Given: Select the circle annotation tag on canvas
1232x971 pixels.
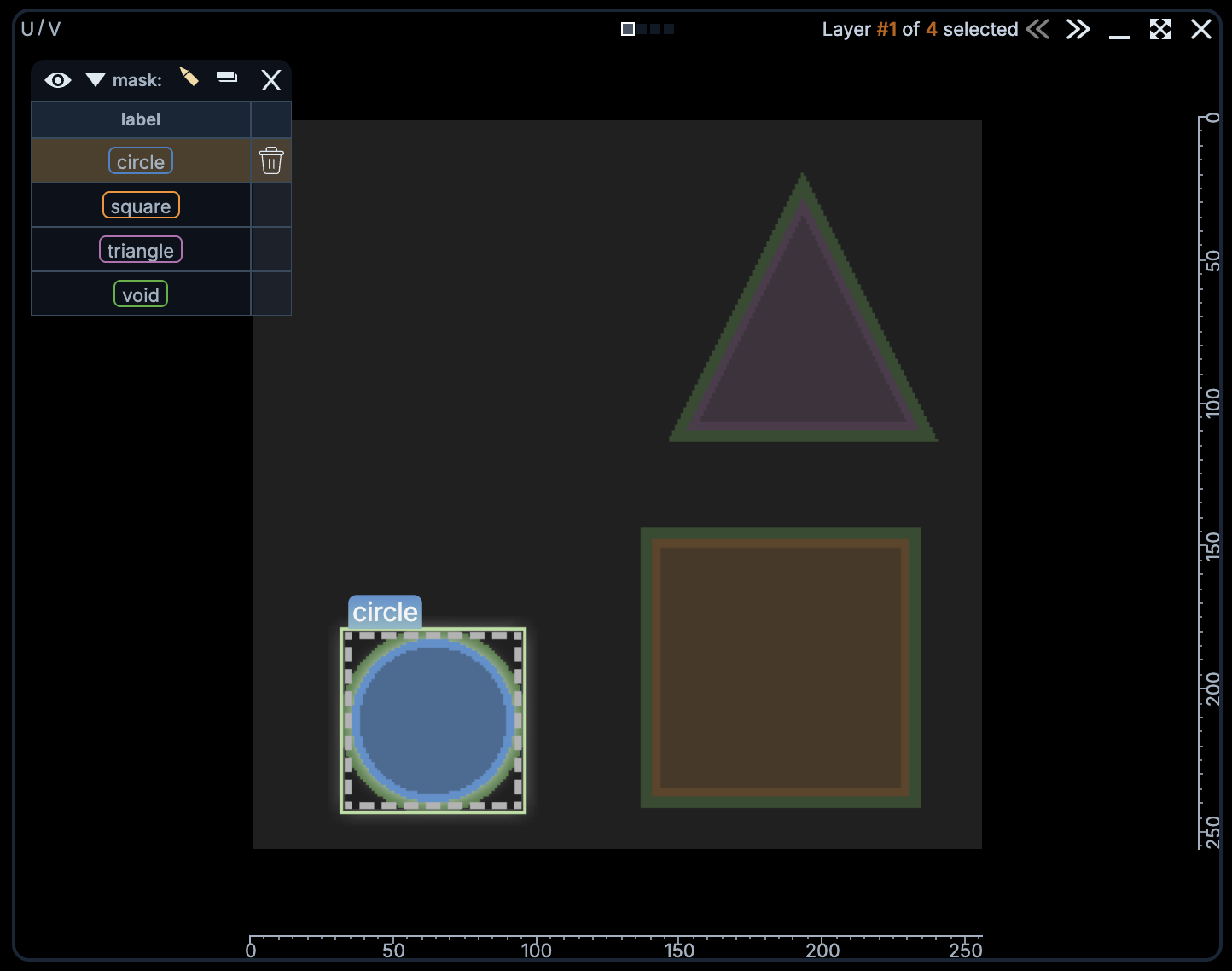Looking at the screenshot, I should (385, 612).
